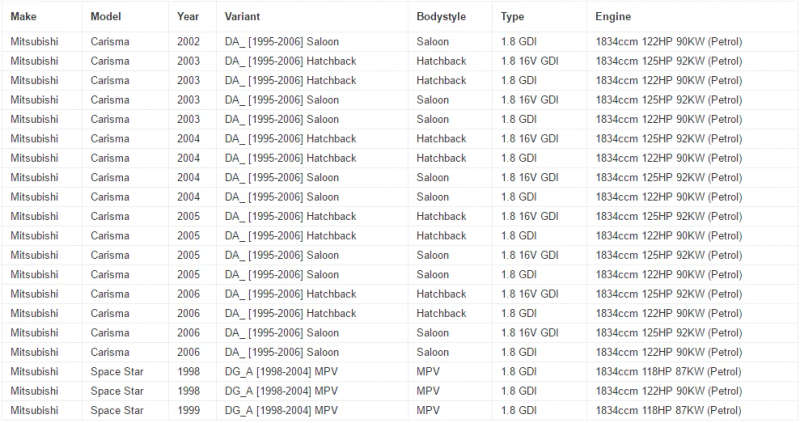
Task: Click 1.8 16V GDI type in 2003 Hatchback row
Action: [530, 61]
